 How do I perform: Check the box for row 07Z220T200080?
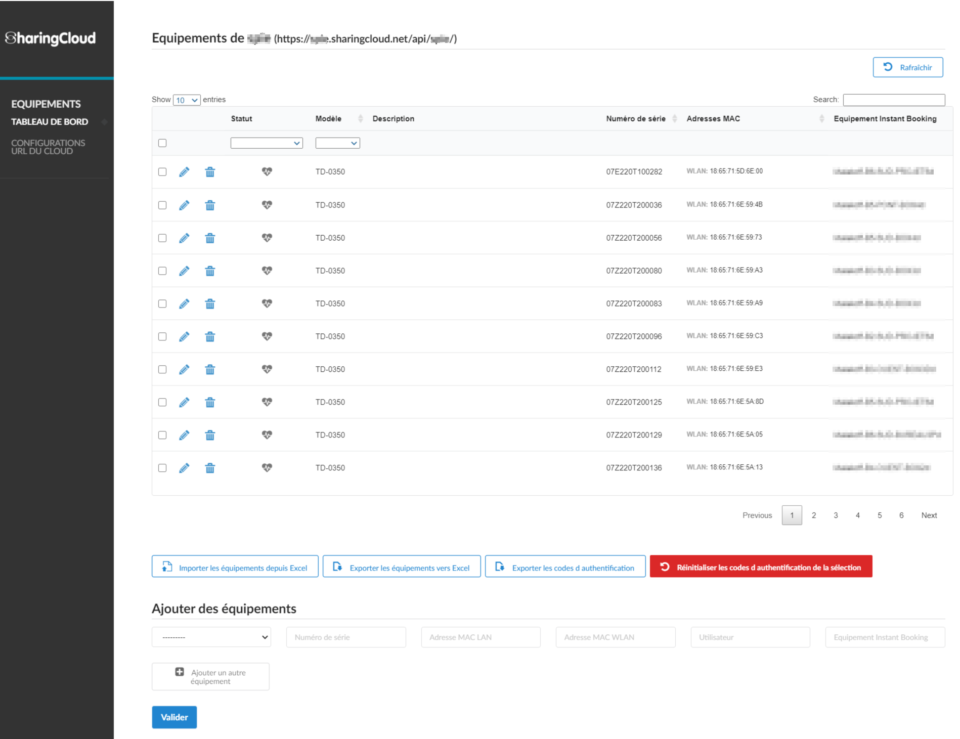pos(162,271)
